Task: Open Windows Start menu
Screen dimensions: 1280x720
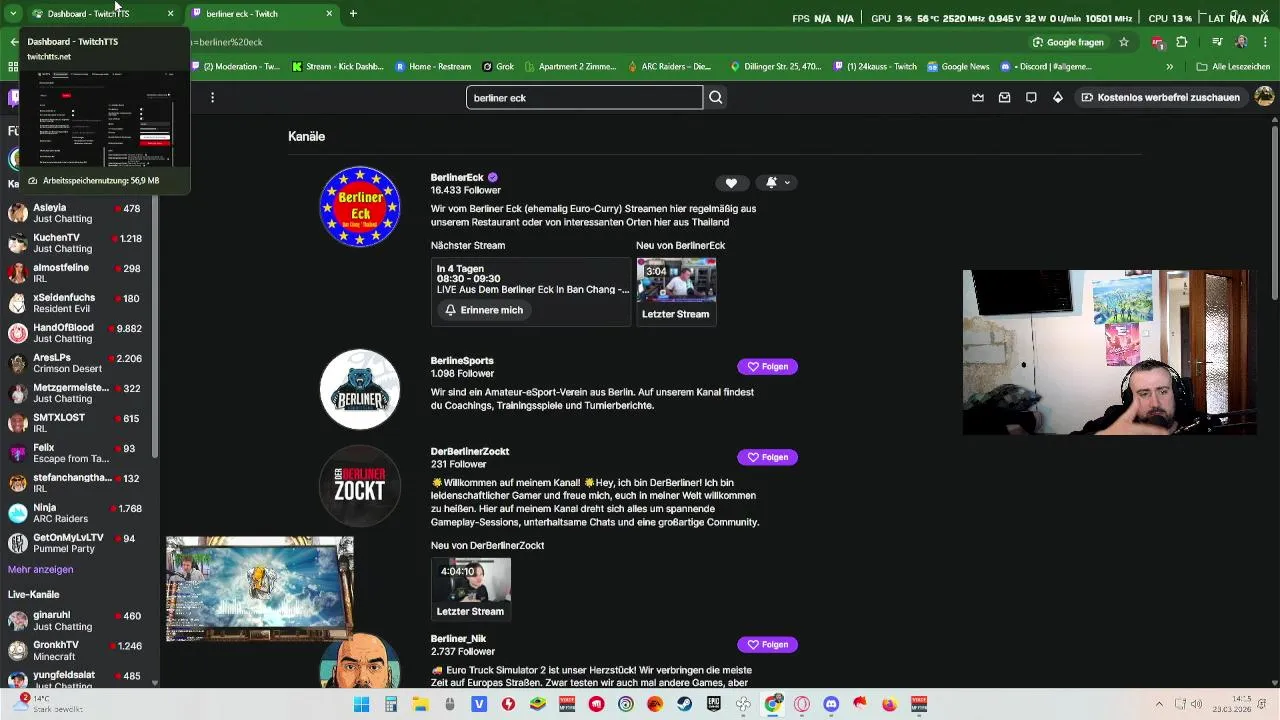Action: [362, 704]
